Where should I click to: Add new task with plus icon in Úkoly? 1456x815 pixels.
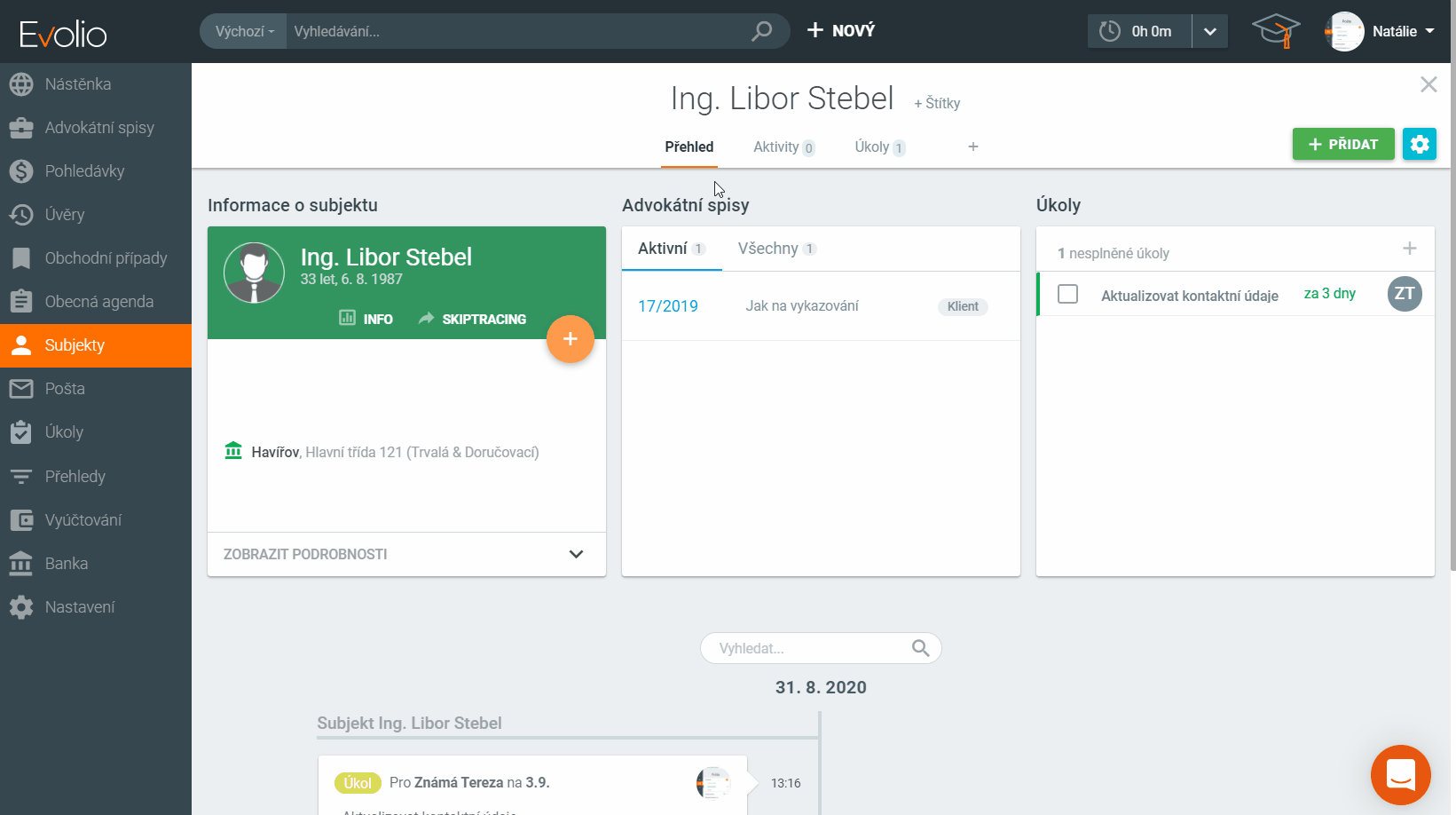(x=1409, y=249)
